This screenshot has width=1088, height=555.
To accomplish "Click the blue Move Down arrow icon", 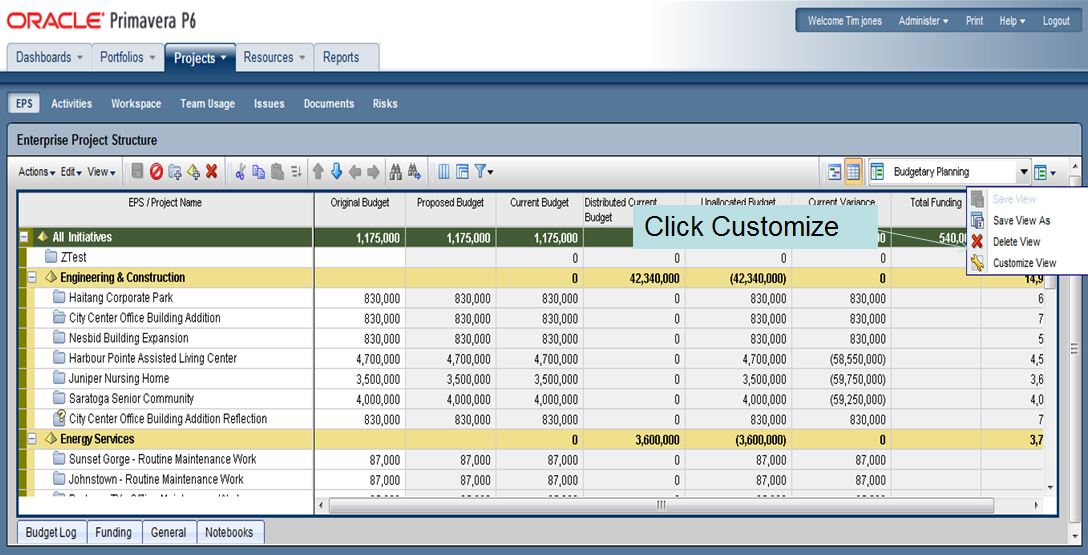I will click(x=337, y=171).
